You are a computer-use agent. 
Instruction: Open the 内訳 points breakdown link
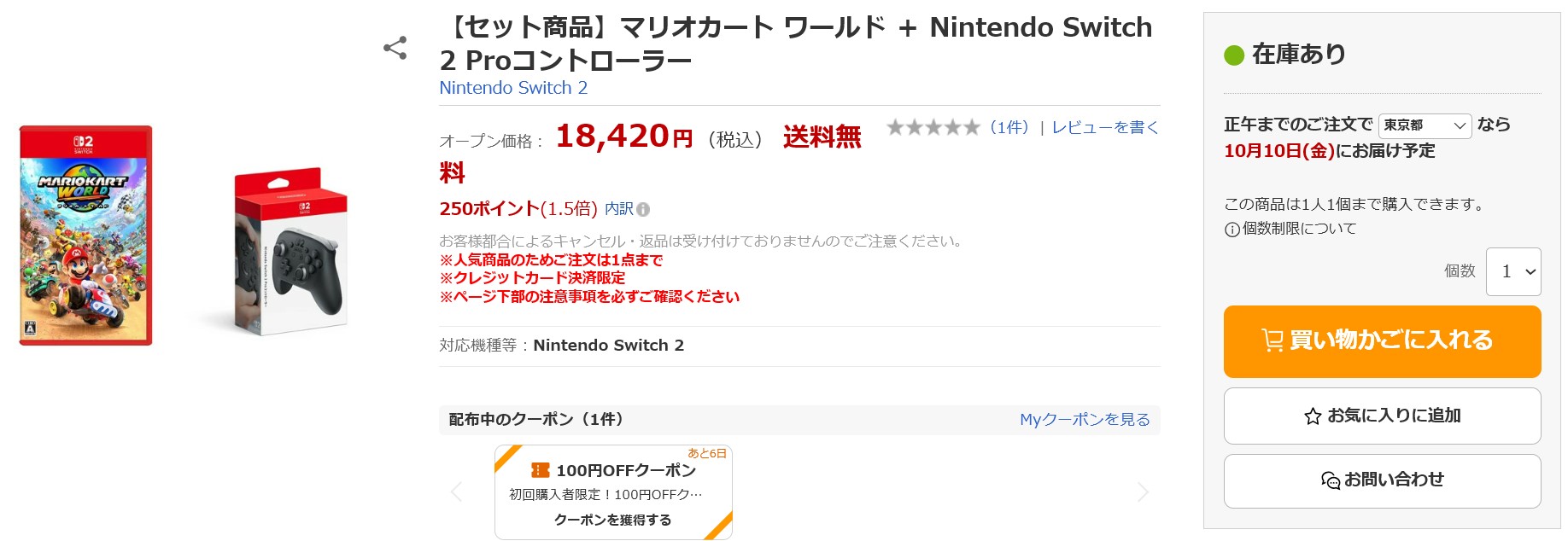[x=619, y=209]
